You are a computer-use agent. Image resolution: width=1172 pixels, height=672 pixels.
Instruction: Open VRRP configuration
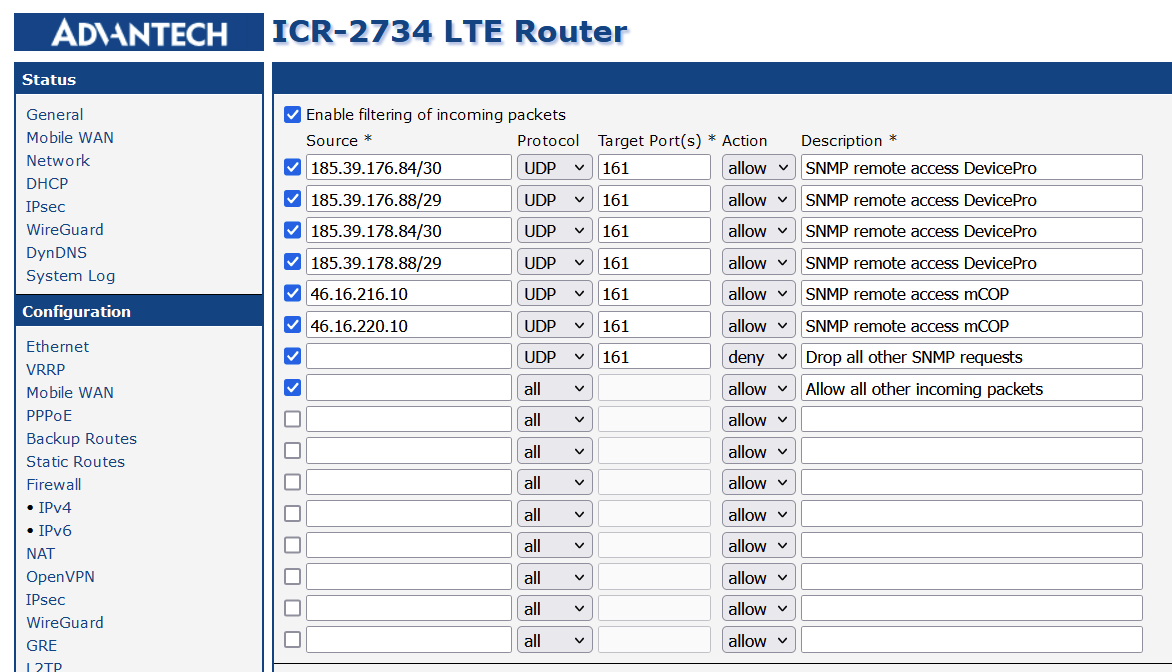point(46,369)
